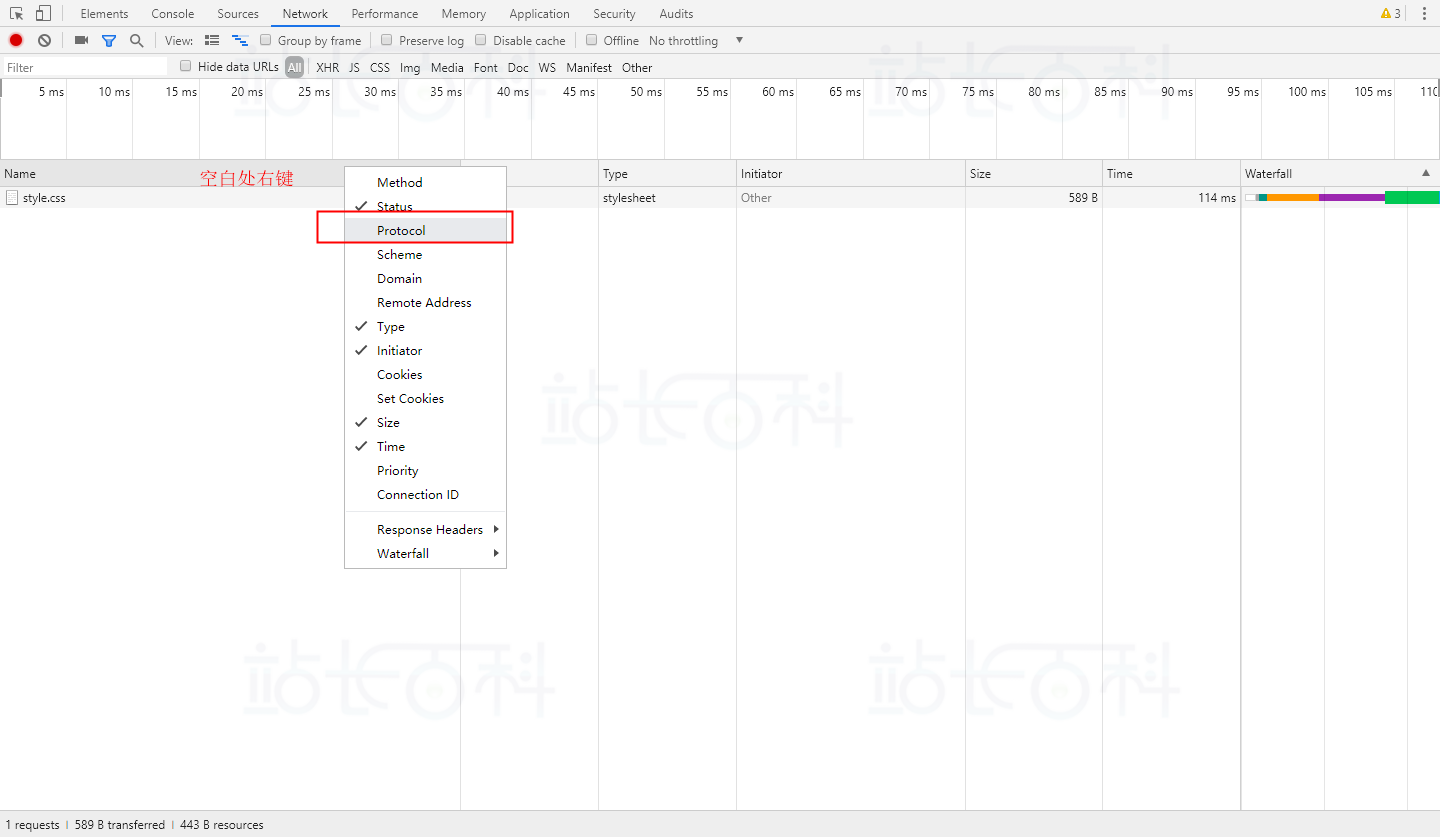Enable the Method column
This screenshot has width=1440, height=837.
pyautogui.click(x=425, y=183)
